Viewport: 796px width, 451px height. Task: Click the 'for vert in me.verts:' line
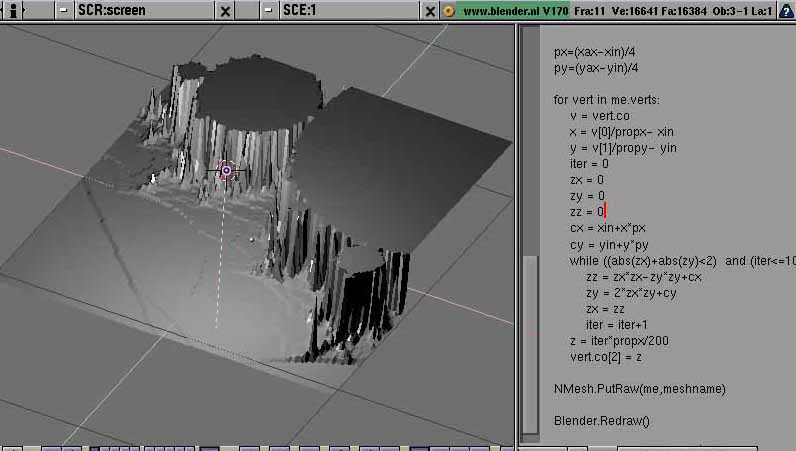click(606, 100)
